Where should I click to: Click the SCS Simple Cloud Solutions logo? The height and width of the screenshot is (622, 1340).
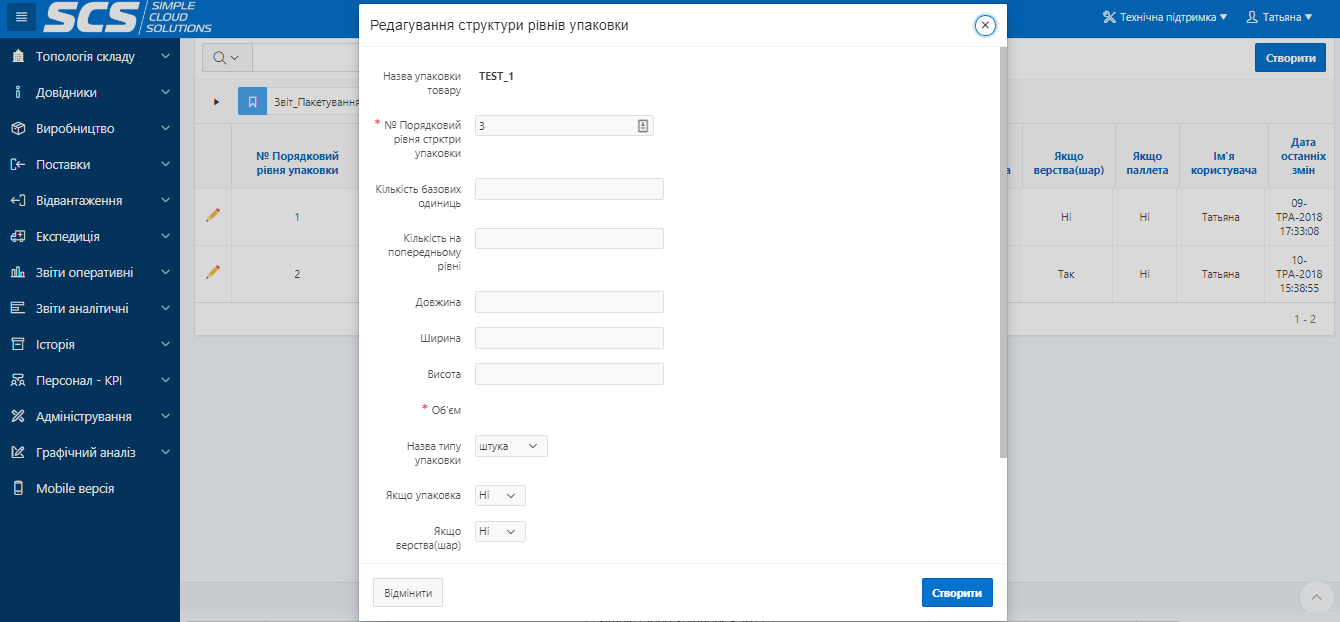tap(127, 17)
